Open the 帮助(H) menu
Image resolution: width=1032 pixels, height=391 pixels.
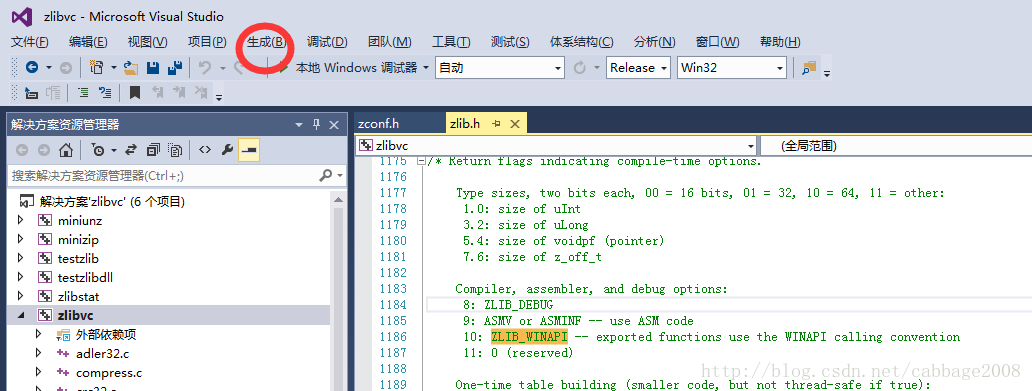click(780, 42)
